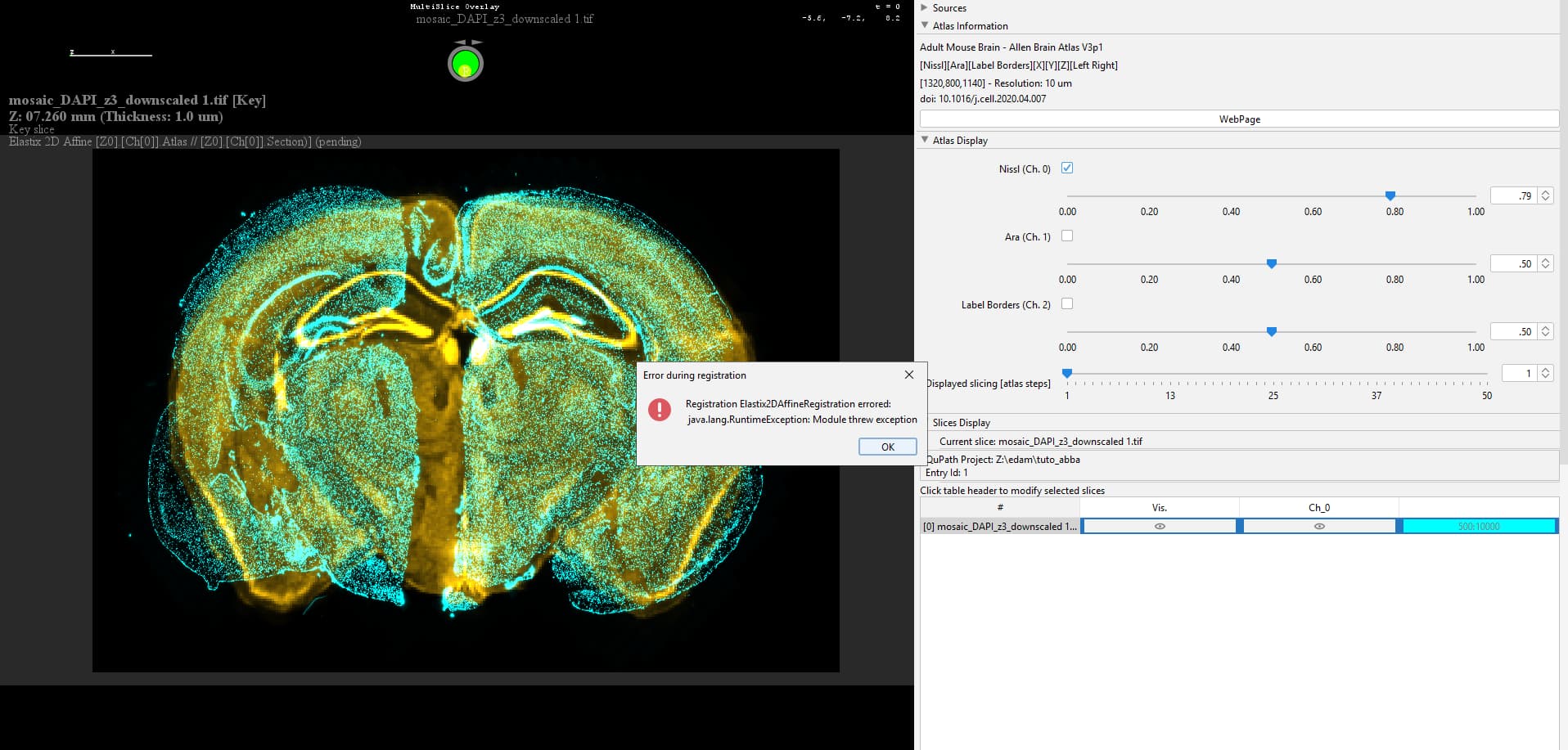1568x750 pixels.
Task: Disable the Nissl (Ch. 0) checkbox
Action: (1067, 168)
